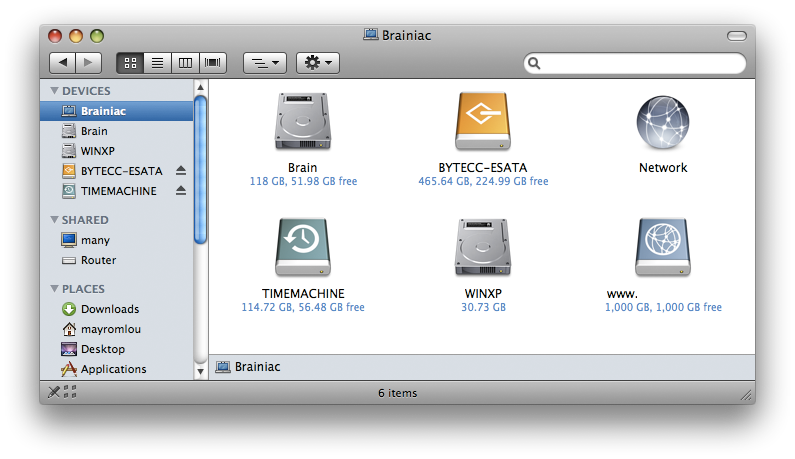795x459 pixels.
Task: Open Downloads in the sidebar
Action: tap(117, 309)
